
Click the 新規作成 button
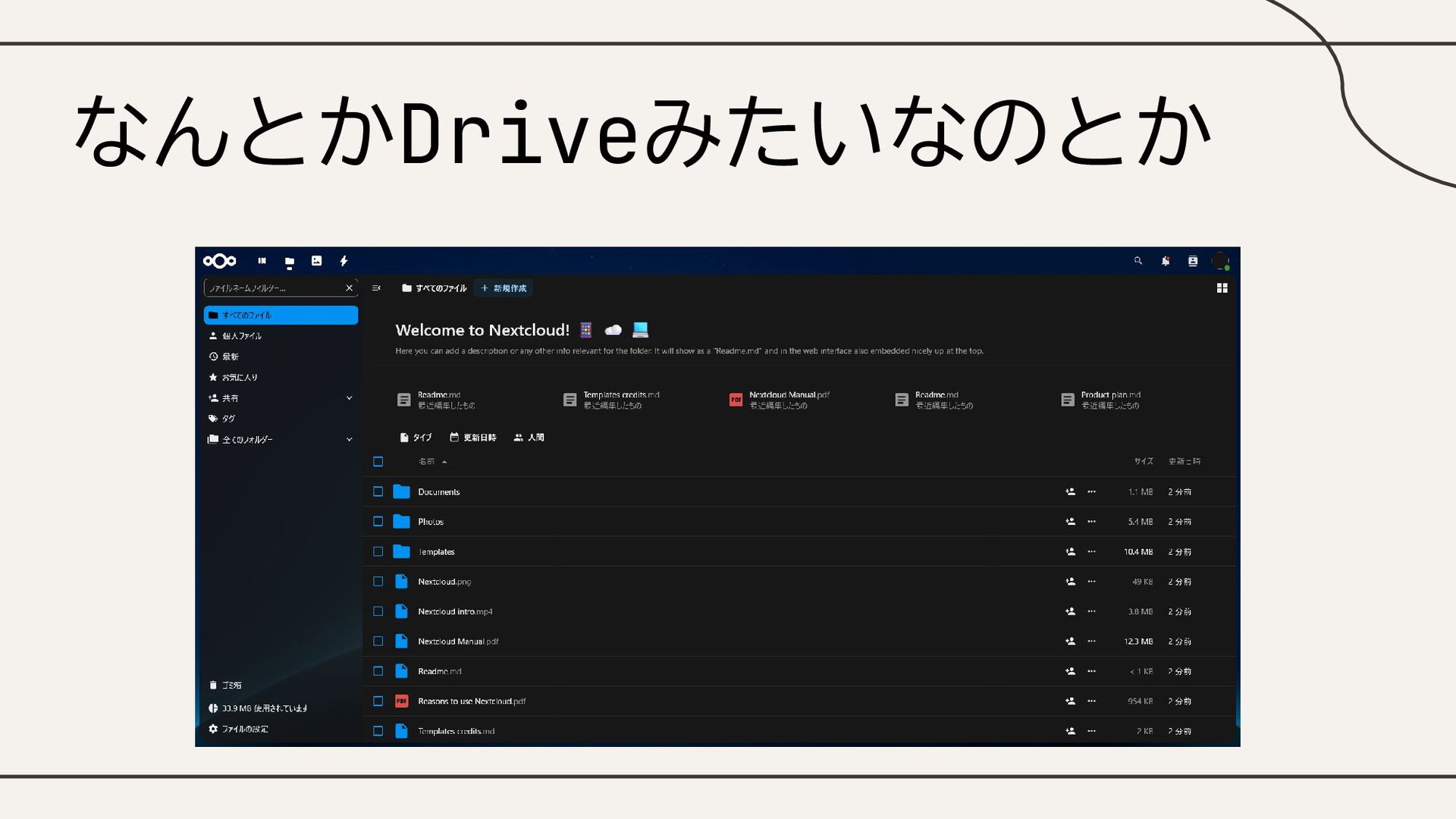click(x=504, y=288)
